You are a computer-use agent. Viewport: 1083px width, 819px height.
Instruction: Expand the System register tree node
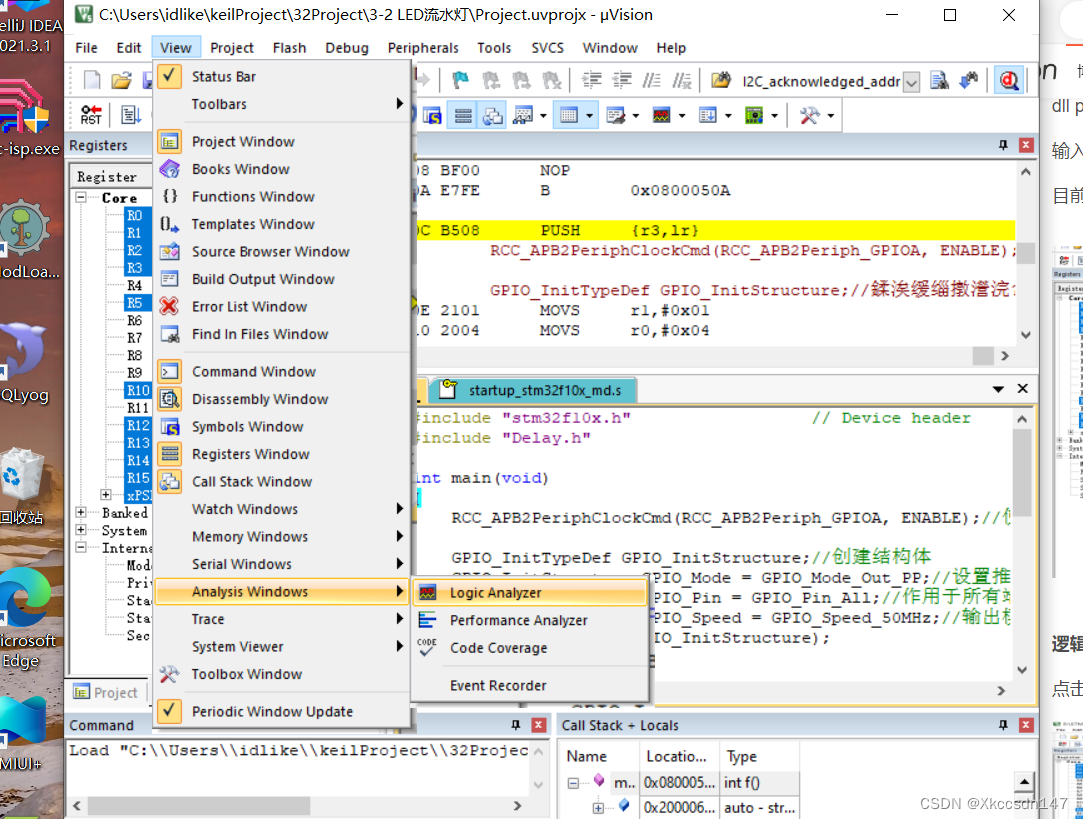click(81, 530)
